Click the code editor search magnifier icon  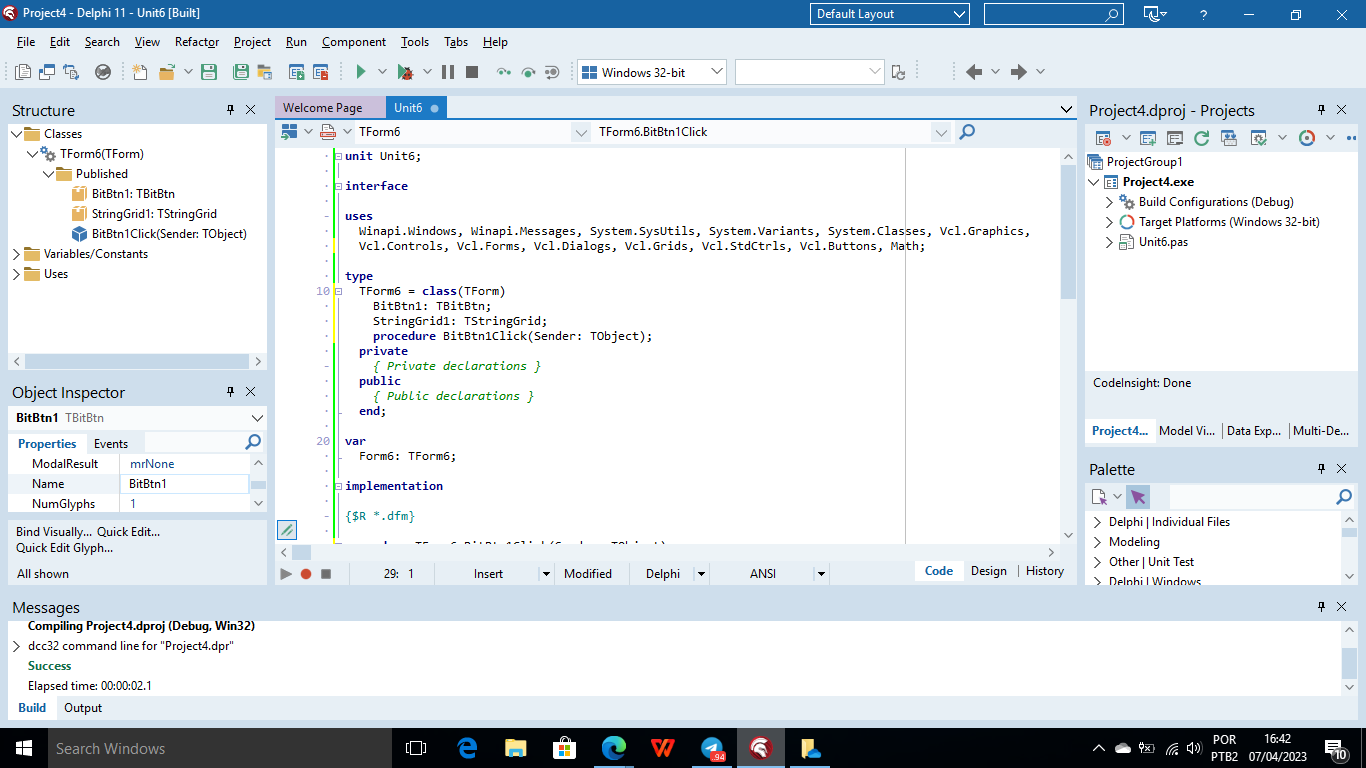pos(967,132)
